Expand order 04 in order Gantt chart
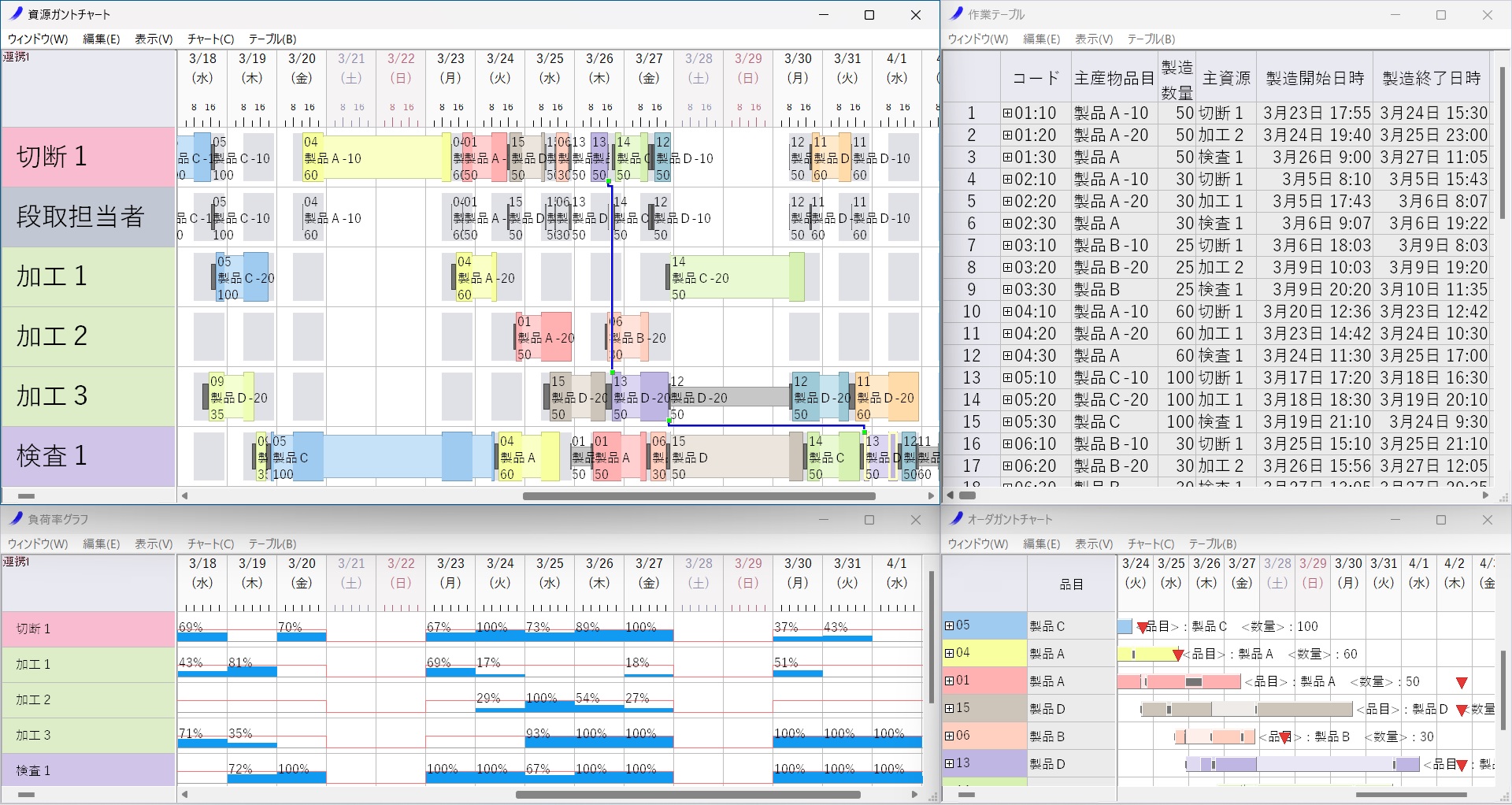 [x=950, y=653]
